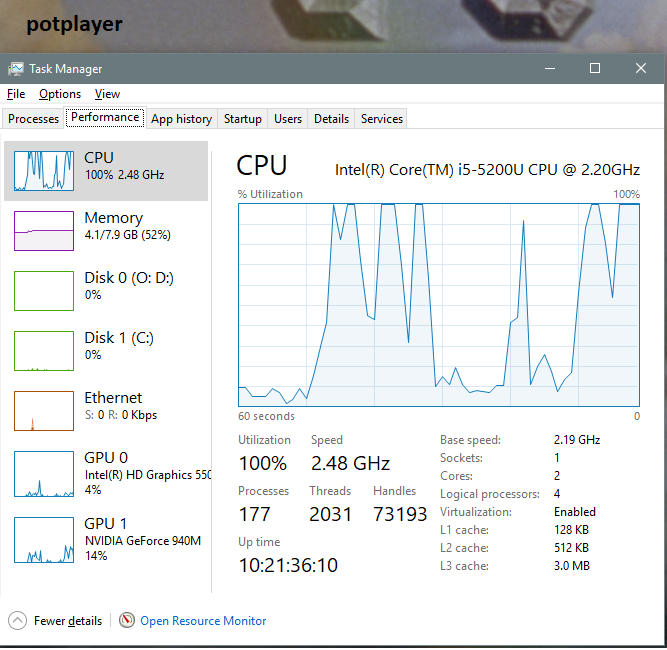Viewport: 667px width, 650px height.
Task: Switch to the Performance tab
Action: [x=105, y=117]
